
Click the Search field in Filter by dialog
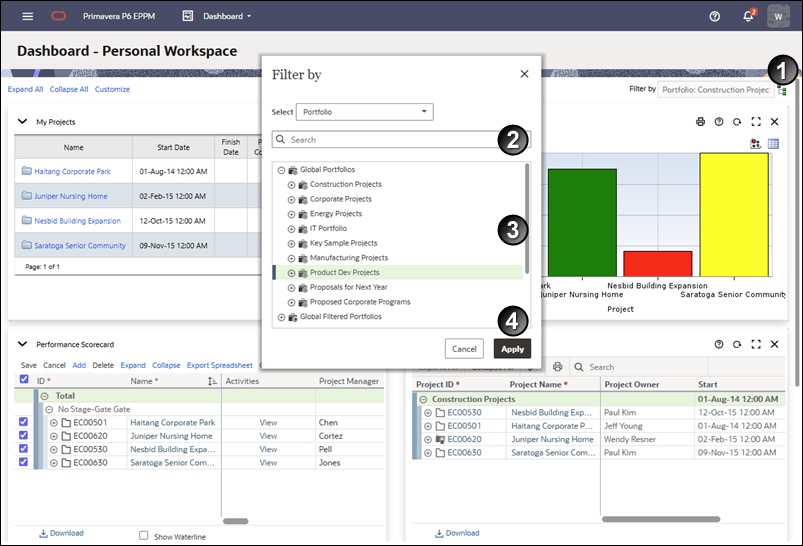(x=402, y=139)
